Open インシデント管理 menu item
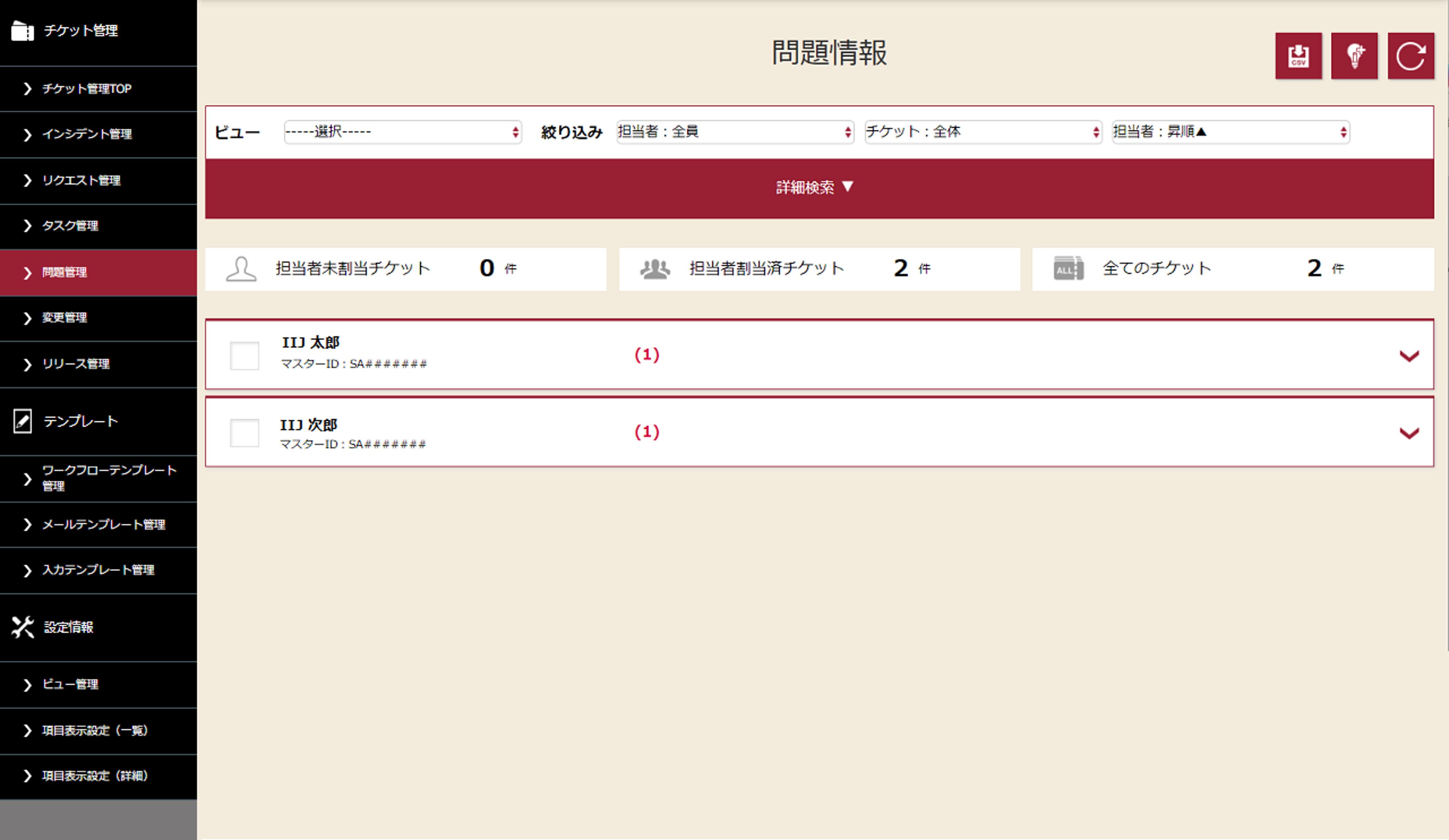The width and height of the screenshot is (1449, 840). click(x=98, y=135)
